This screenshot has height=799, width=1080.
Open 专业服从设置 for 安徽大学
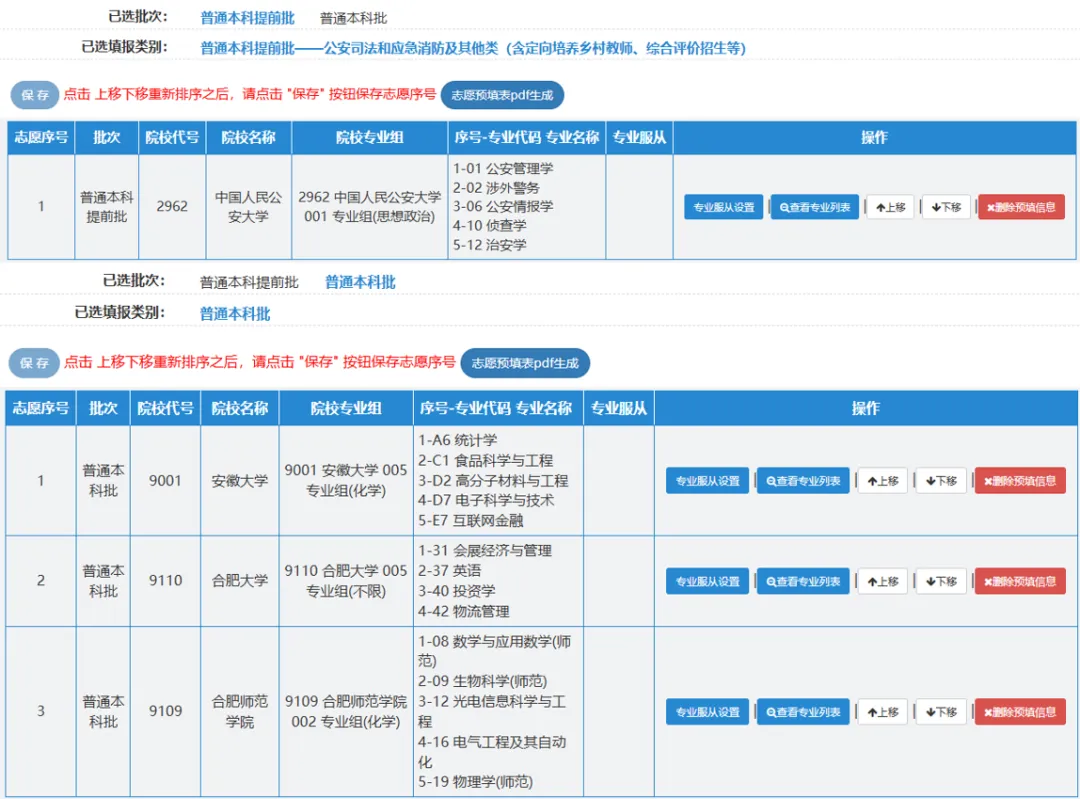(x=707, y=481)
